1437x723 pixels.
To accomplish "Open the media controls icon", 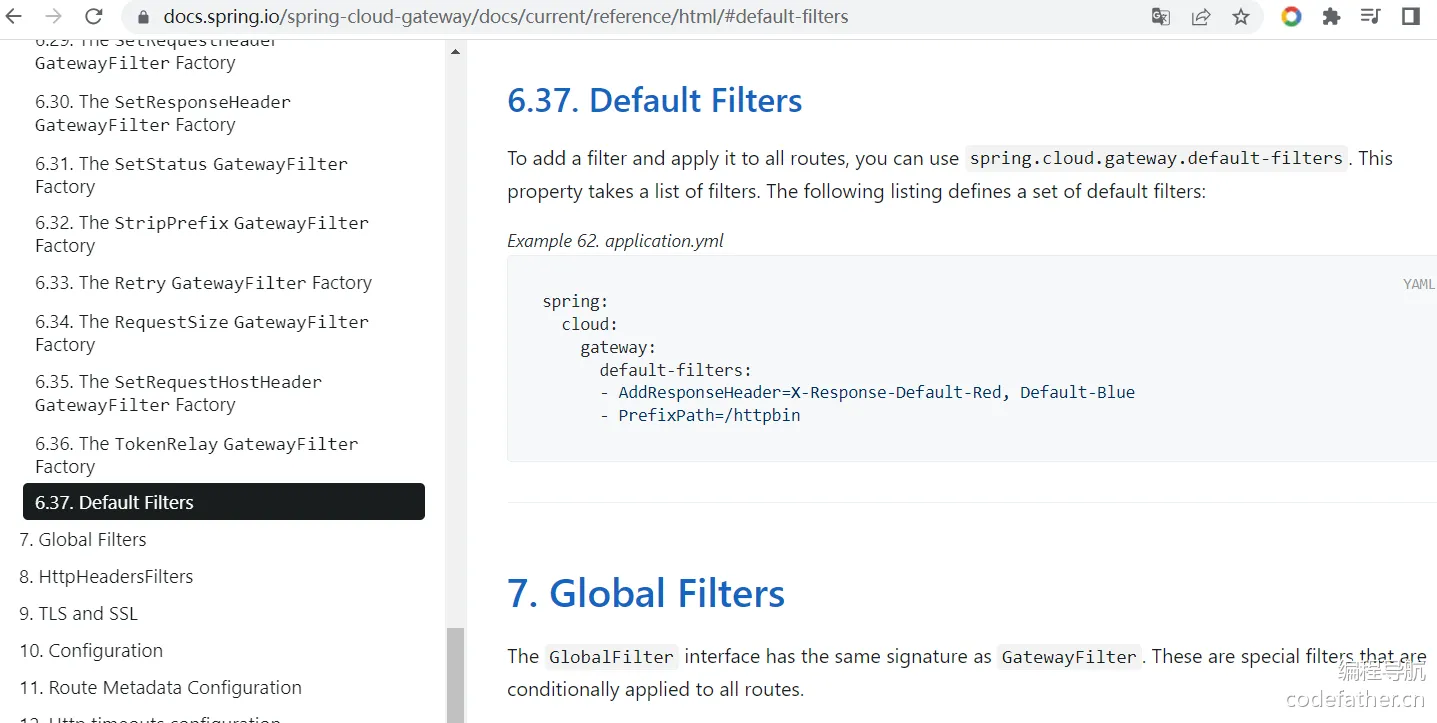I will point(1371,17).
